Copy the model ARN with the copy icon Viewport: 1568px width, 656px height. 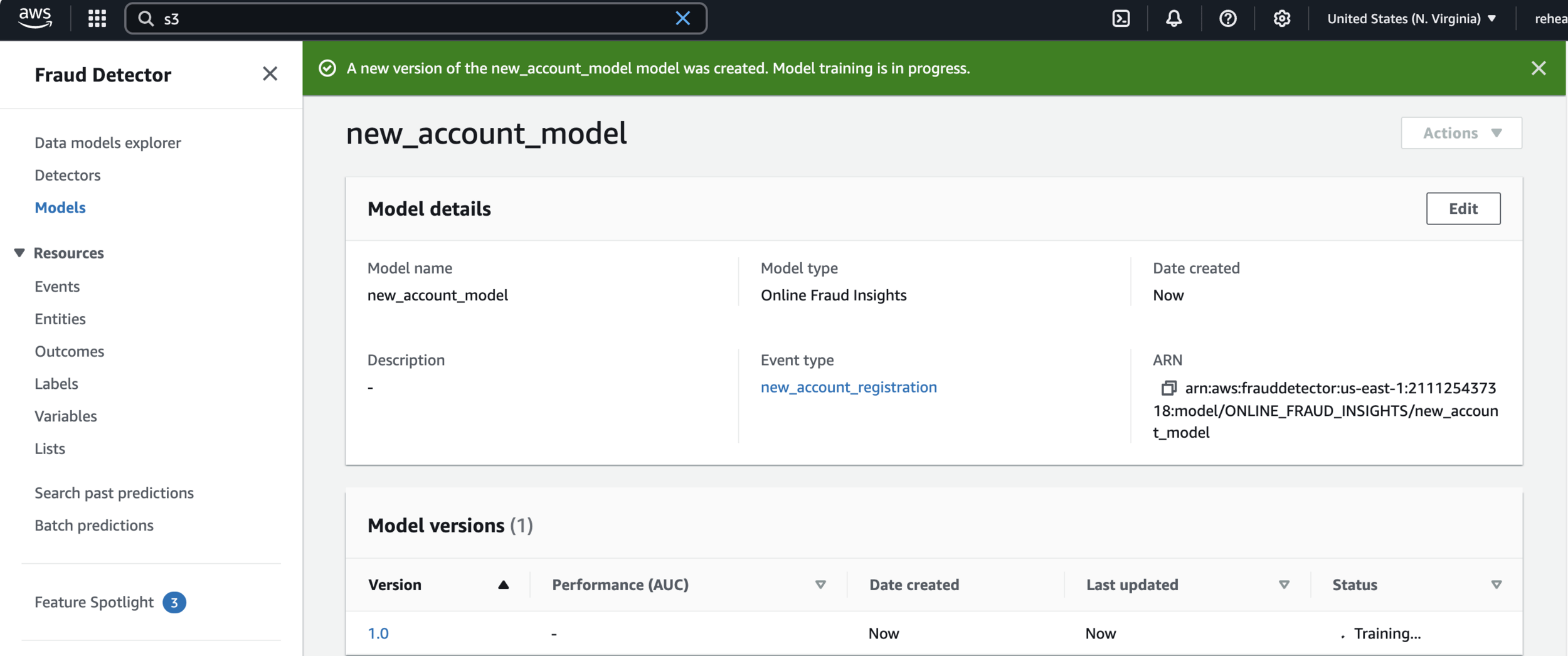tap(1168, 388)
